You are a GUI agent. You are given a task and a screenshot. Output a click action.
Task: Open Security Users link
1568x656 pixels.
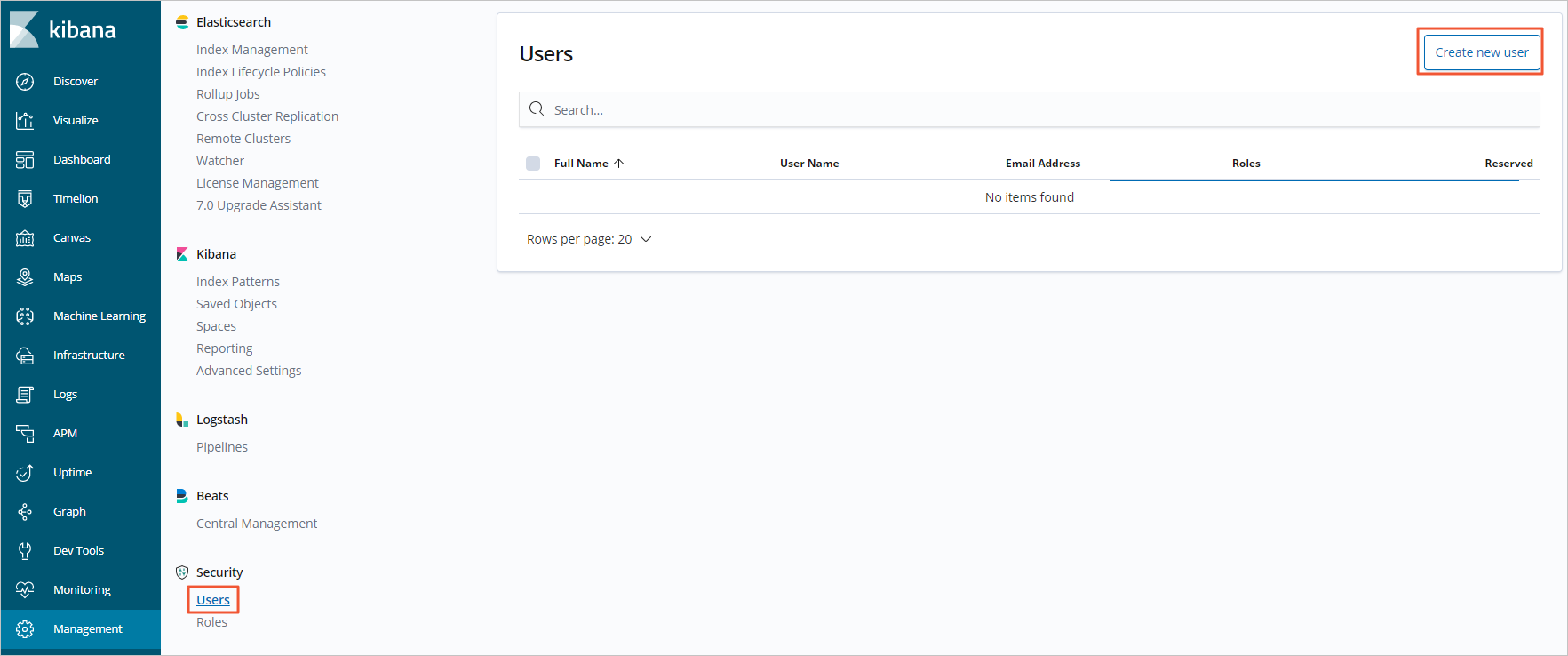(x=213, y=600)
